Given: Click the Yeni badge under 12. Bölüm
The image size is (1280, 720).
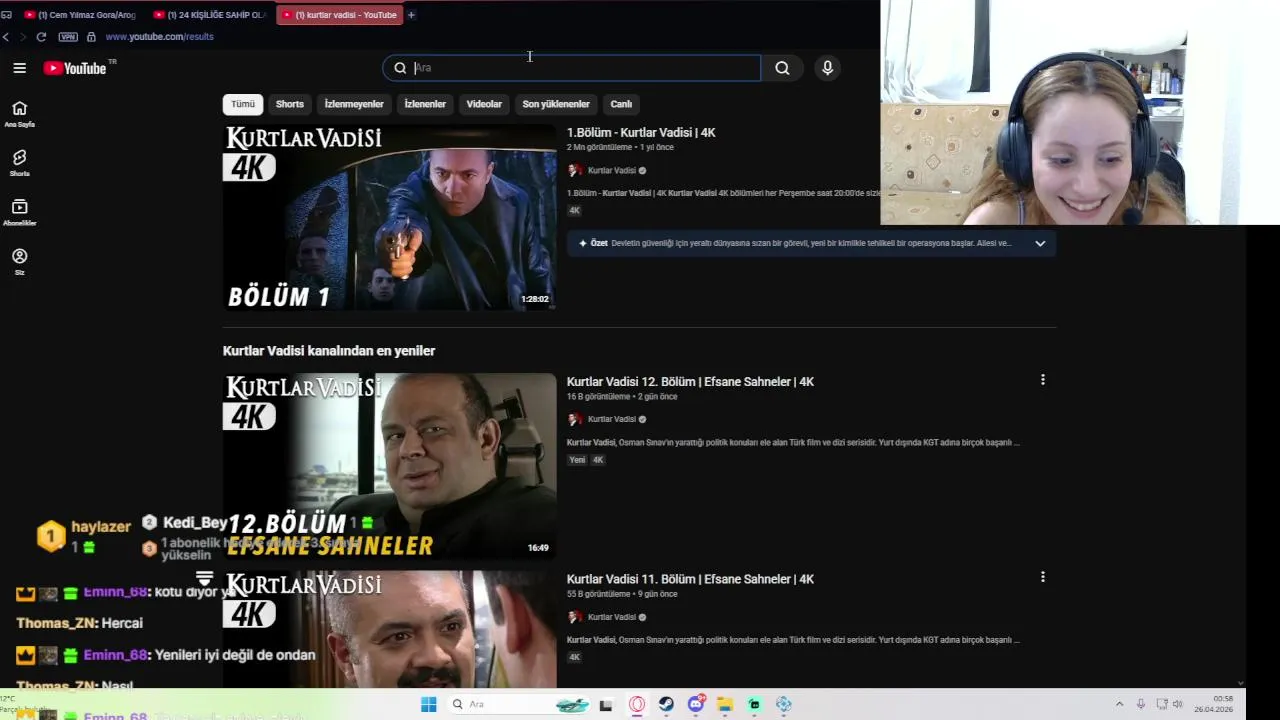Looking at the screenshot, I should (577, 460).
